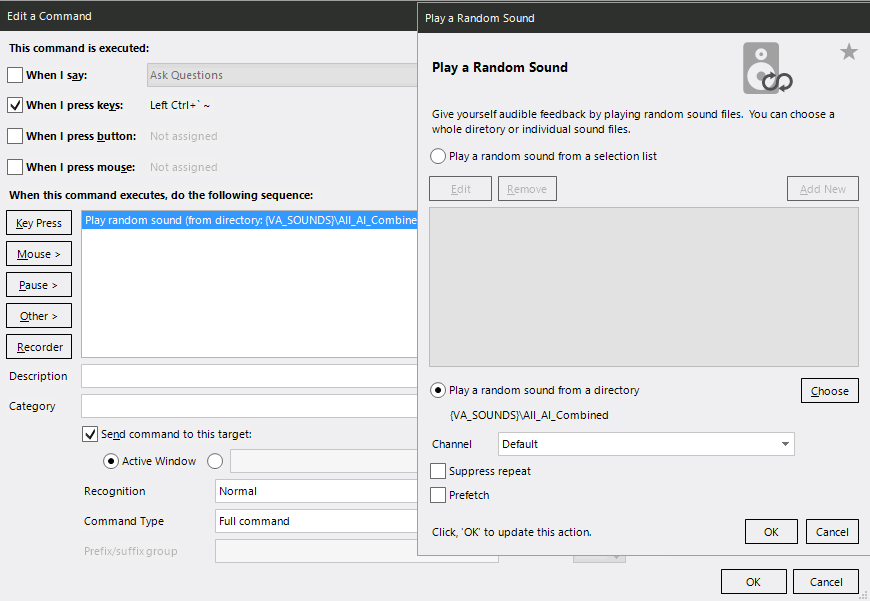Click the Choose directory button
The height and width of the screenshot is (601, 870).
tap(829, 391)
